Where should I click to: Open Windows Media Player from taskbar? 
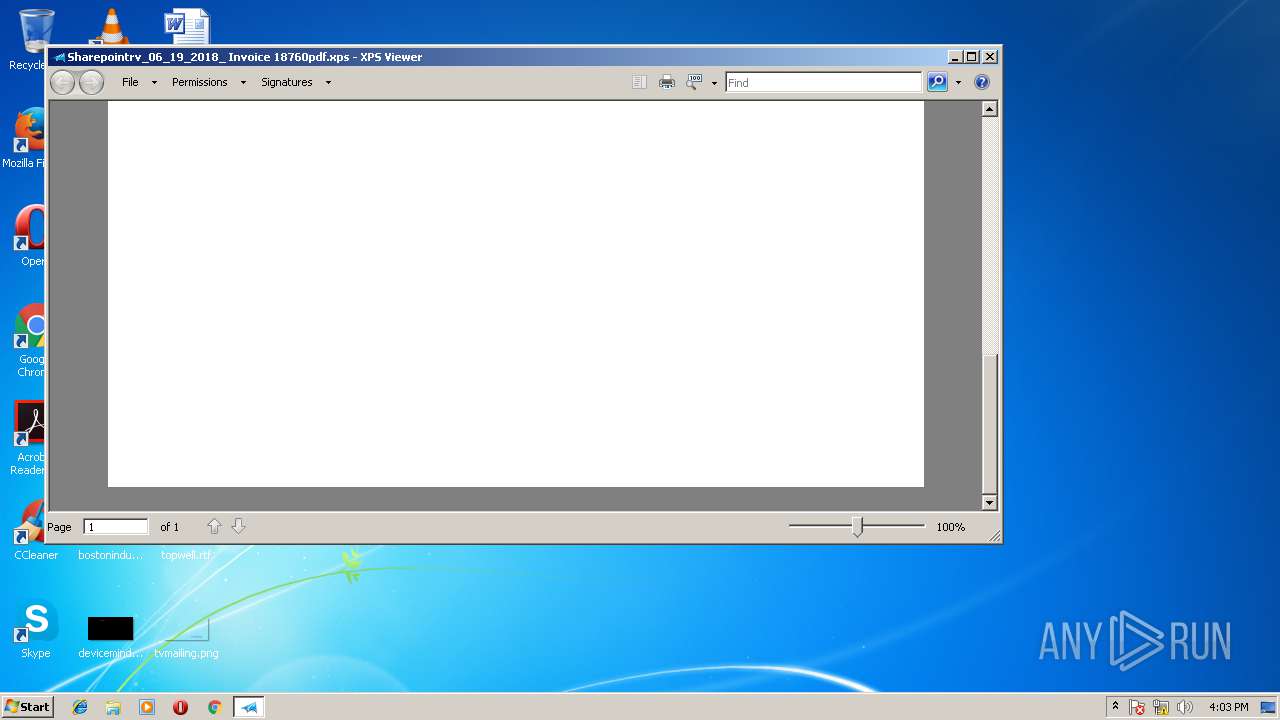click(147, 707)
